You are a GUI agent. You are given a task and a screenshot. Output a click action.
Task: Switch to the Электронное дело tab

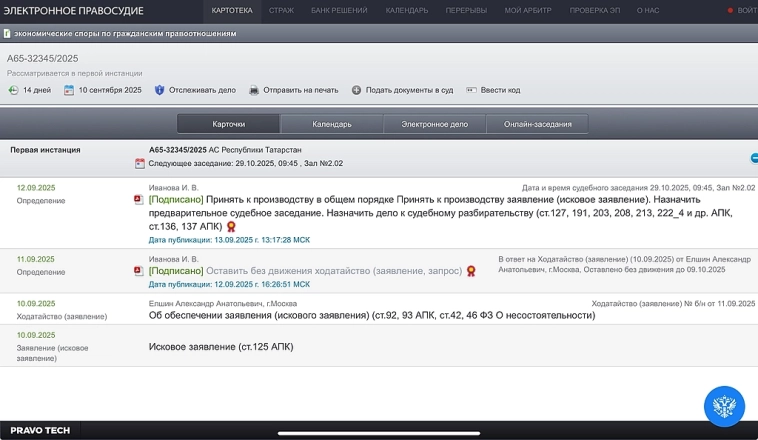point(434,124)
